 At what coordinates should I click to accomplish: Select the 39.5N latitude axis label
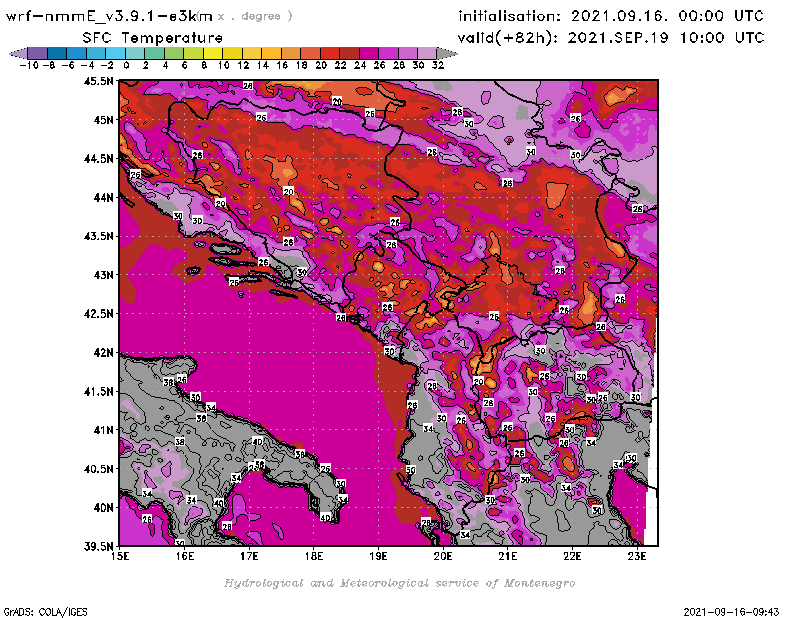pos(98,547)
